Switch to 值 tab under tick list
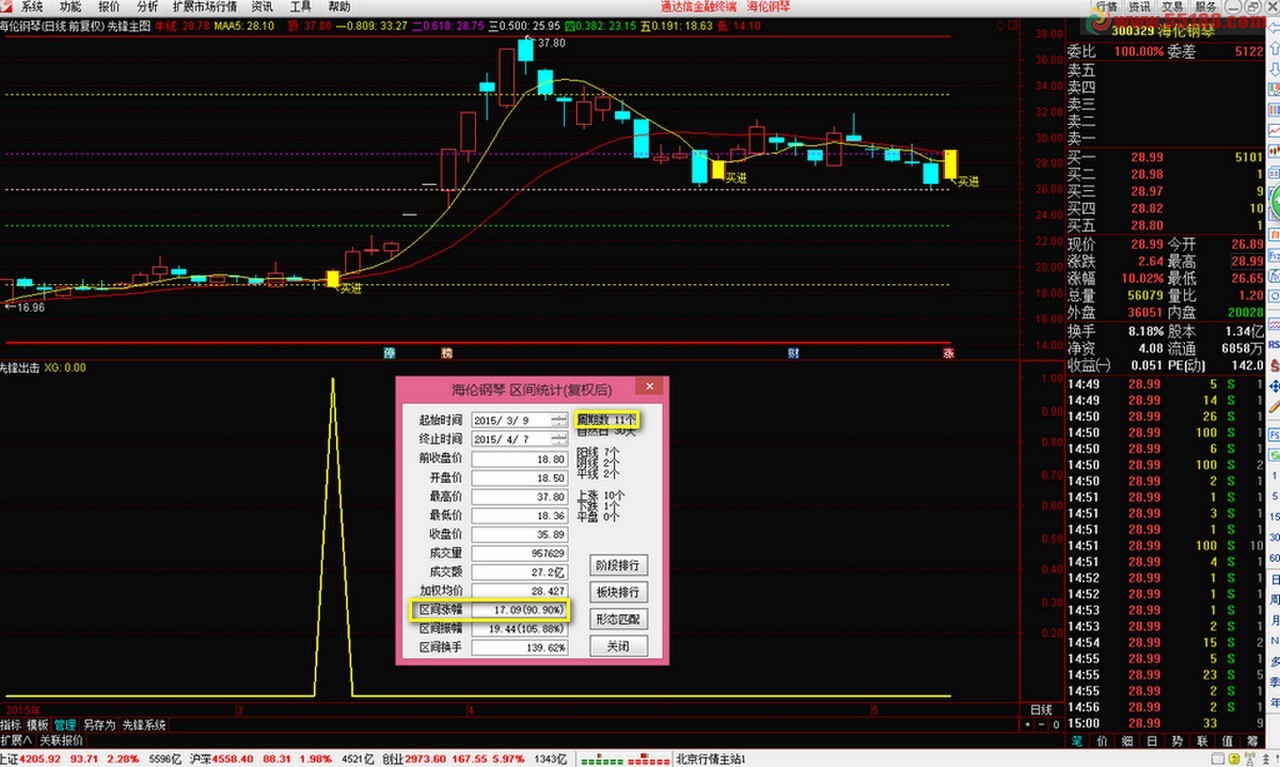Image resolution: width=1280 pixels, height=767 pixels. tap(1227, 741)
